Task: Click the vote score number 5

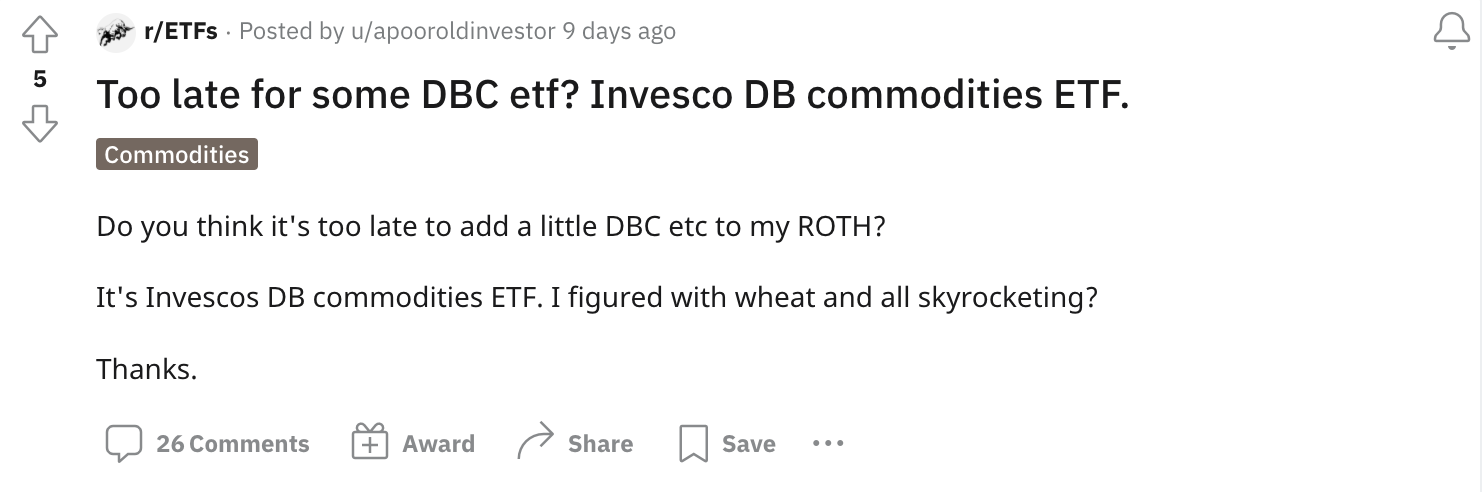Action: [x=39, y=80]
